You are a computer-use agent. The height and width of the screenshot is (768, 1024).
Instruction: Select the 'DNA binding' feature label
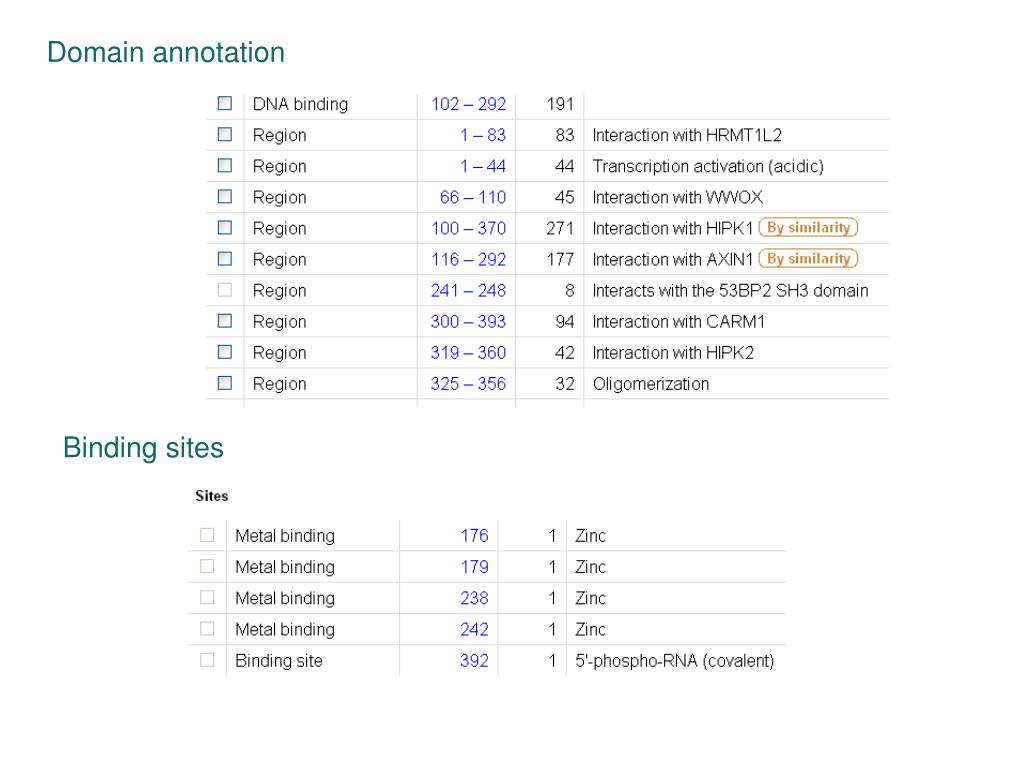[300, 104]
